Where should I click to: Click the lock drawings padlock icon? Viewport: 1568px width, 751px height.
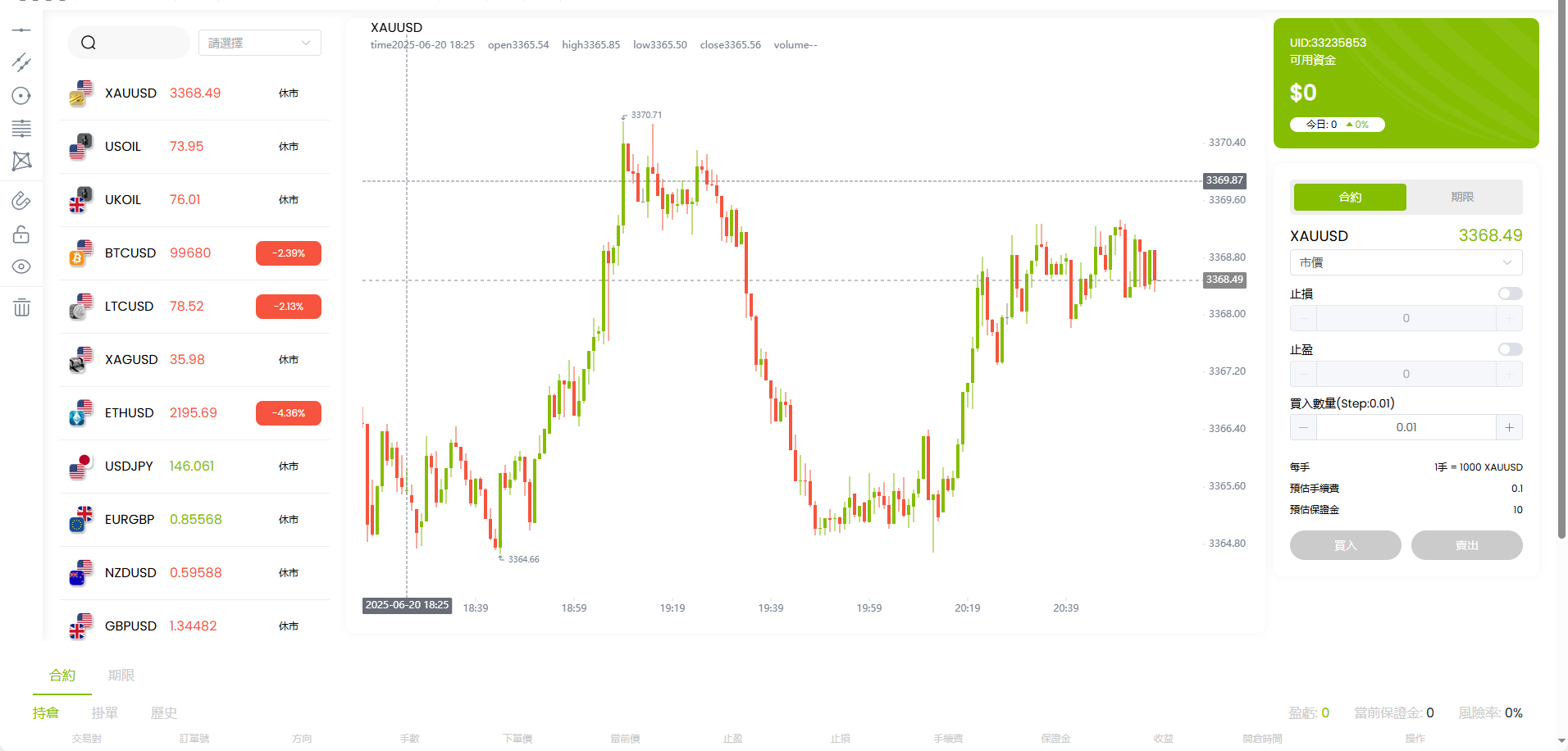click(21, 235)
